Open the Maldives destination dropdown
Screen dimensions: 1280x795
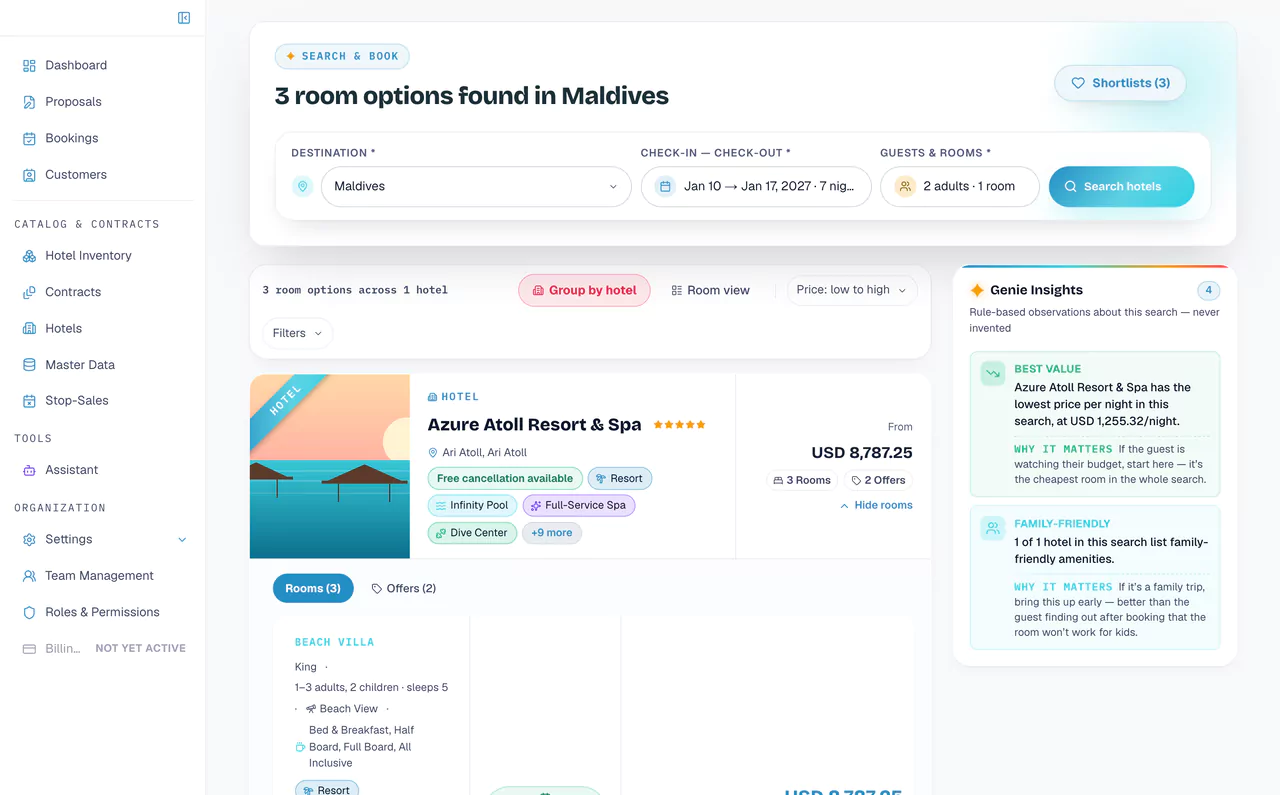pyautogui.click(x=476, y=186)
